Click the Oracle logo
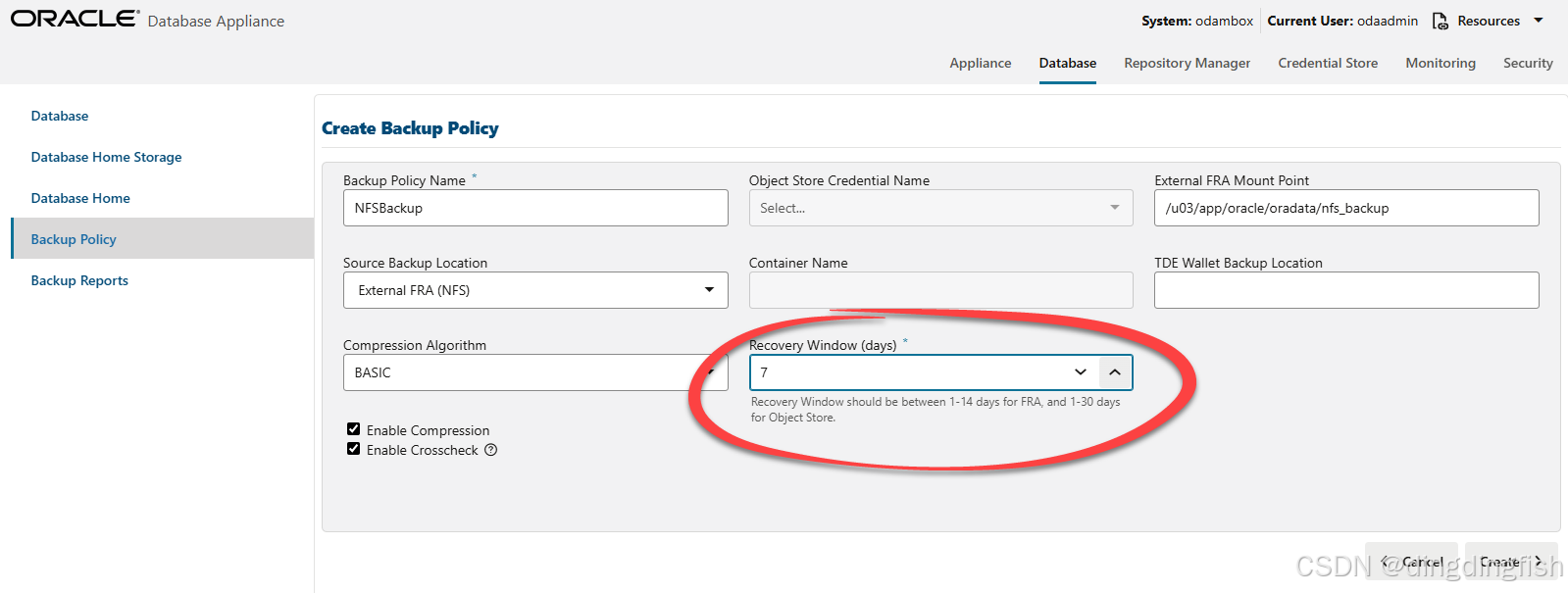The image size is (1568, 593). point(75,19)
